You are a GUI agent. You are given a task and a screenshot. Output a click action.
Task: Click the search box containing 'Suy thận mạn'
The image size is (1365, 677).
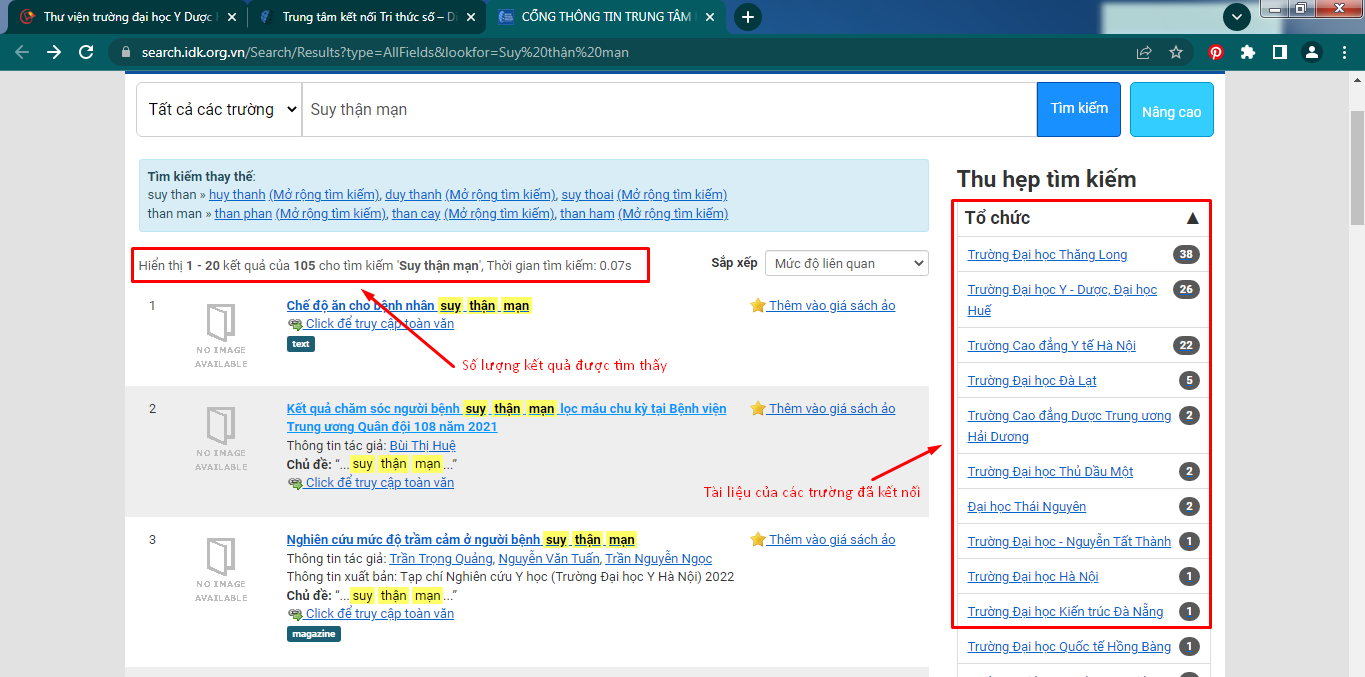click(x=669, y=110)
